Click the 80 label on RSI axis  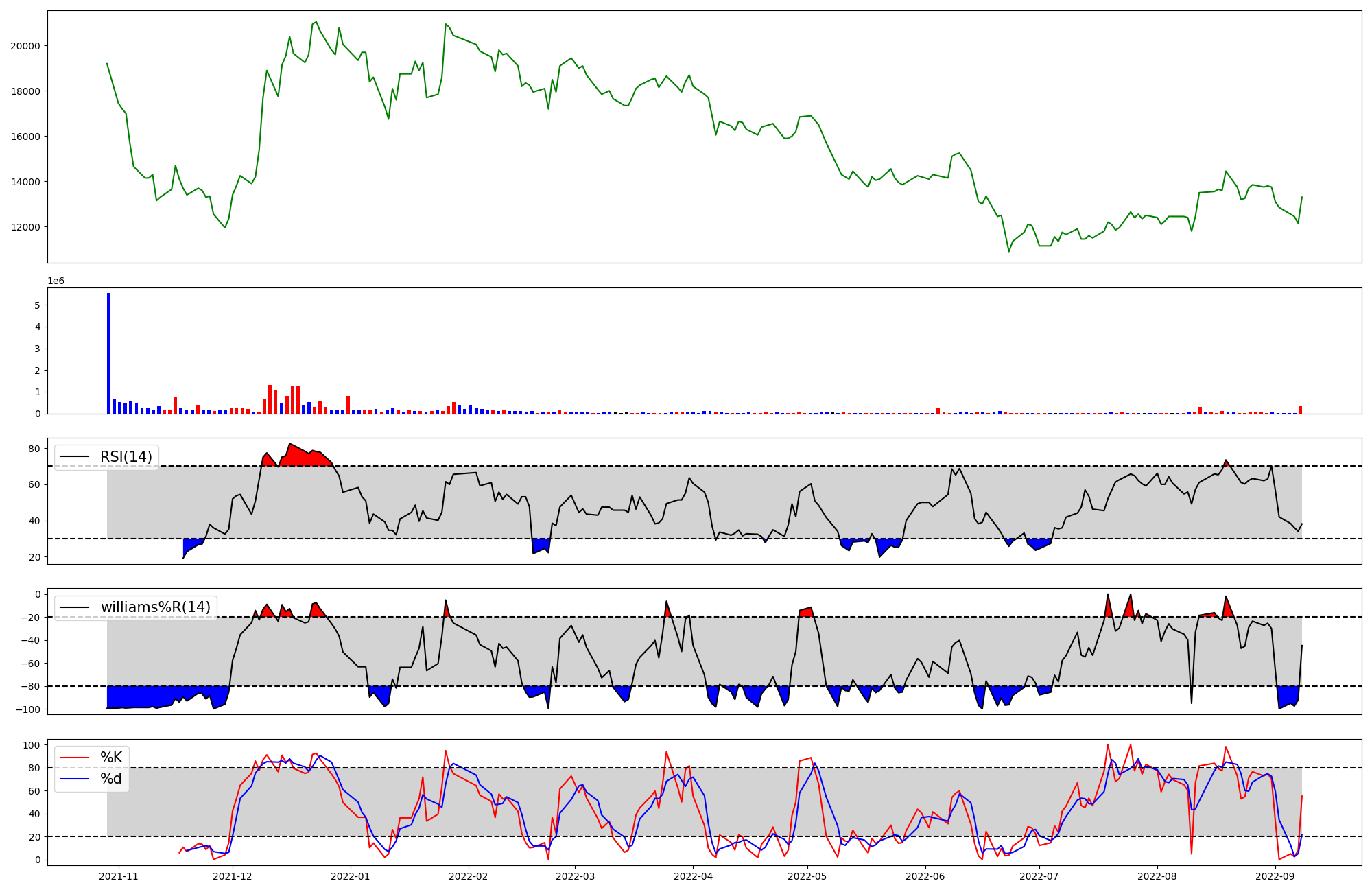tap(34, 449)
